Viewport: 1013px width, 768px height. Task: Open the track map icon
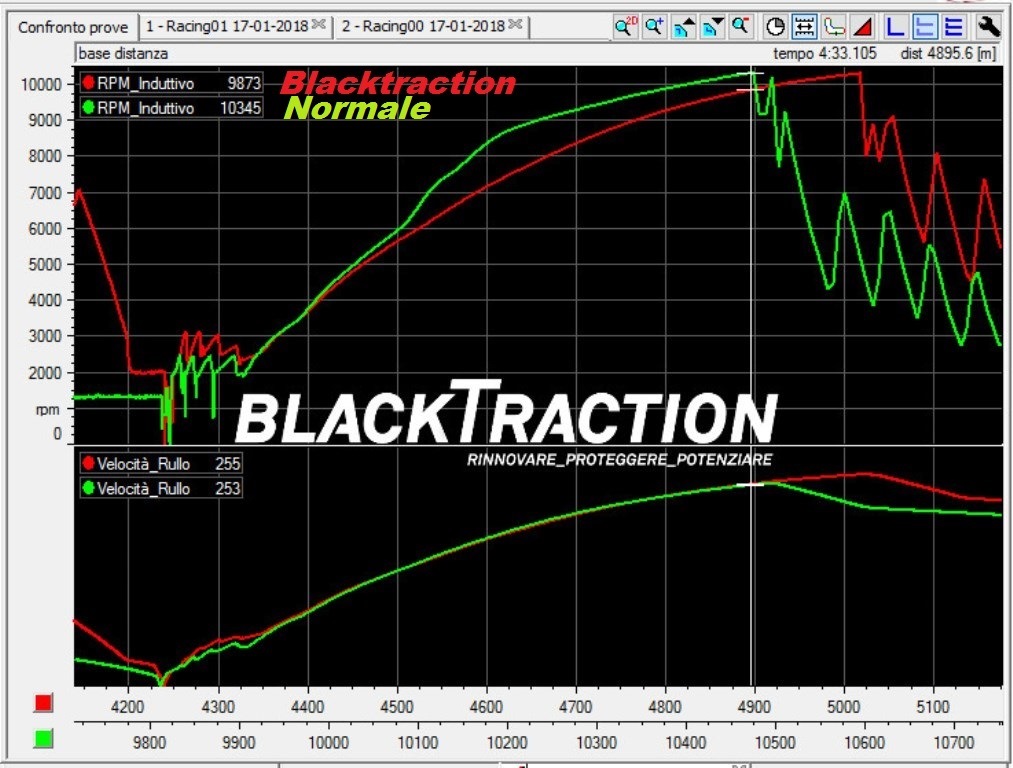(x=833, y=27)
